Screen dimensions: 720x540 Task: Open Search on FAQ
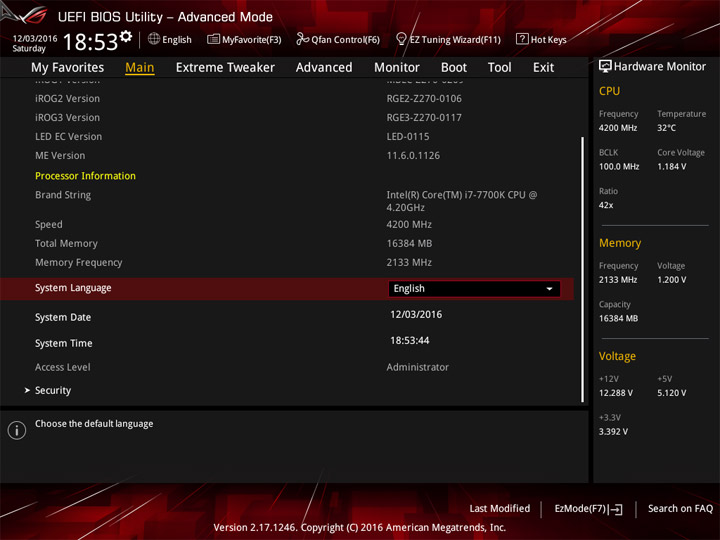(x=680, y=508)
